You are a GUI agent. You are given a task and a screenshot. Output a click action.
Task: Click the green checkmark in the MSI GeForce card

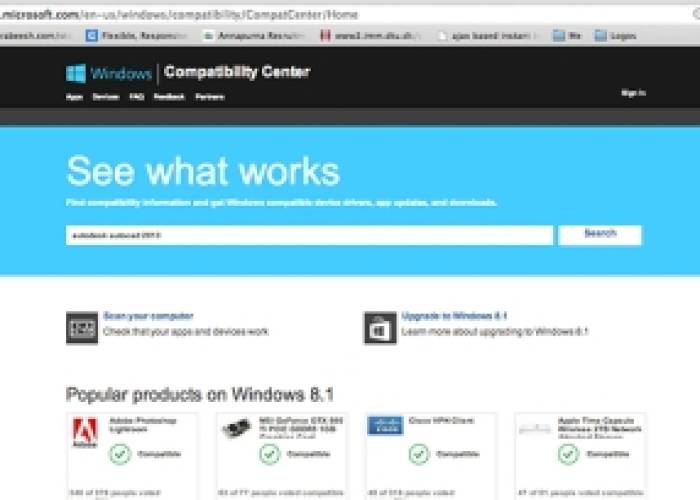(x=269, y=454)
